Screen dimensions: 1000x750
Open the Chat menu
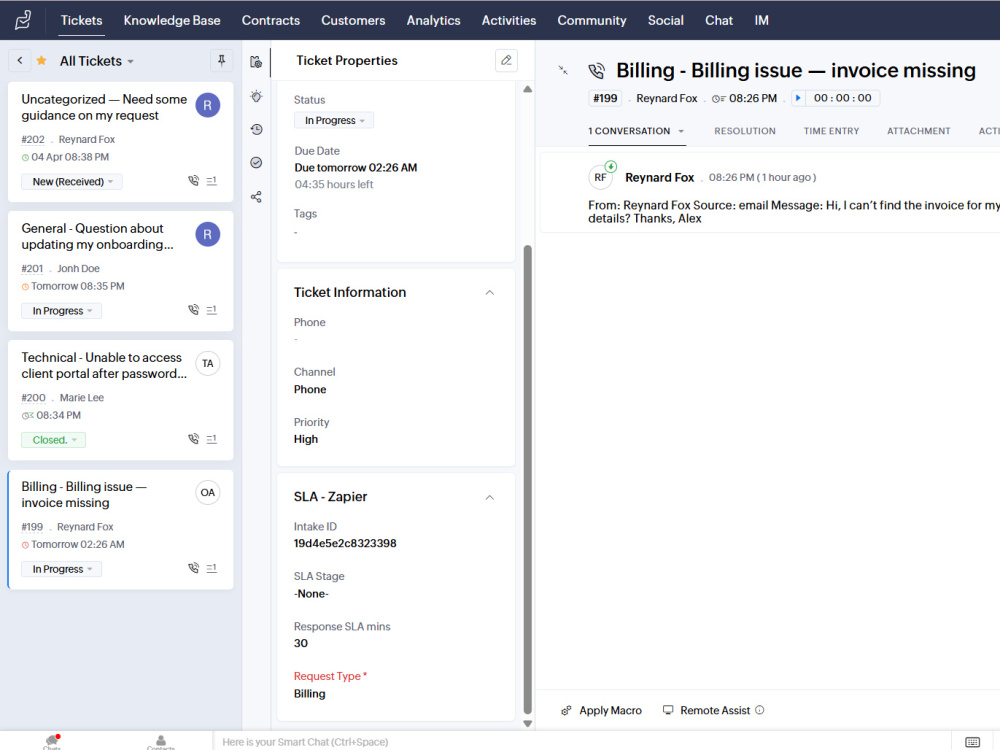[x=719, y=20]
